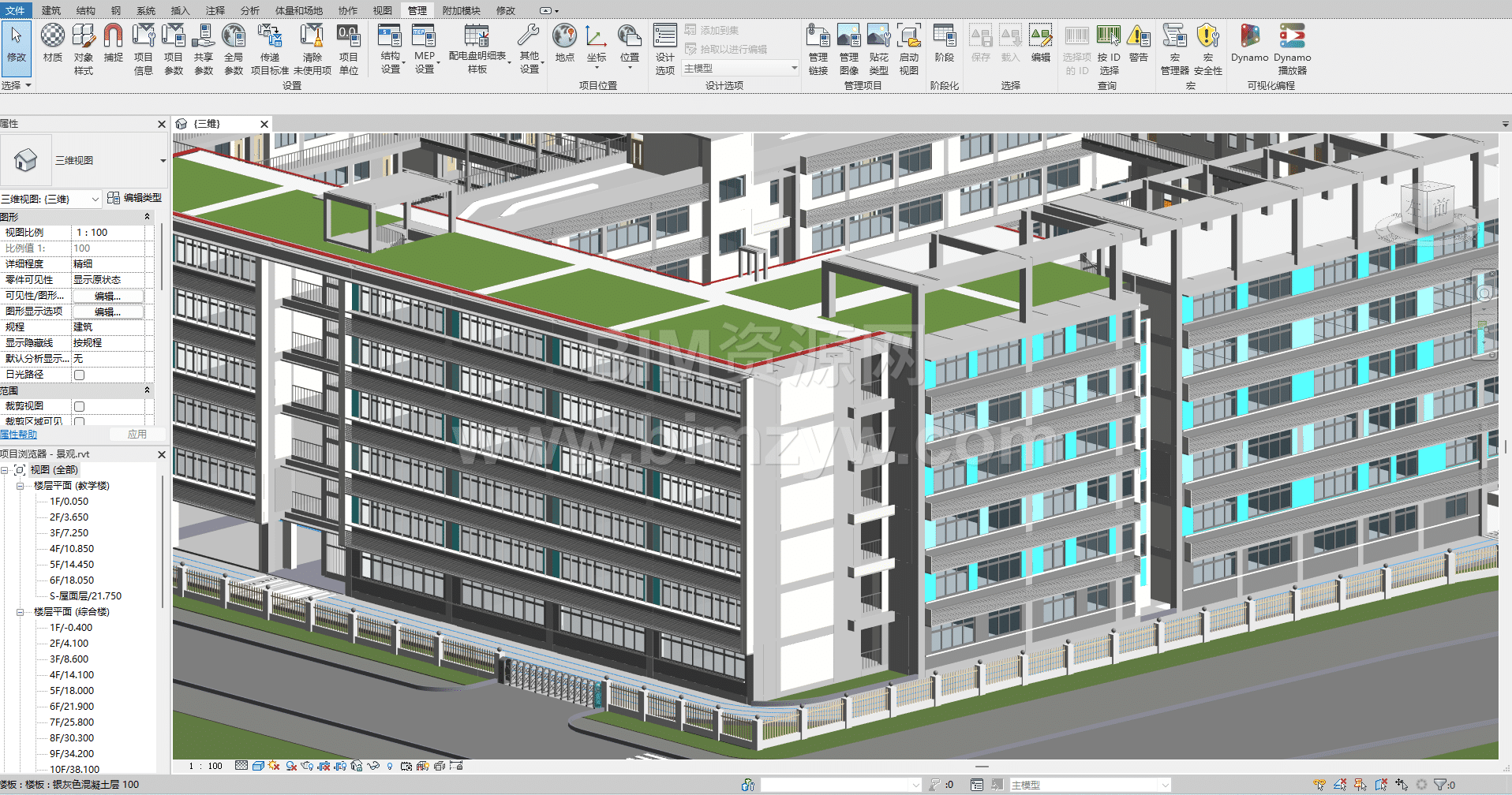Toggle the 日光路径 checkbox
The width and height of the screenshot is (1512, 795).
coord(79,375)
